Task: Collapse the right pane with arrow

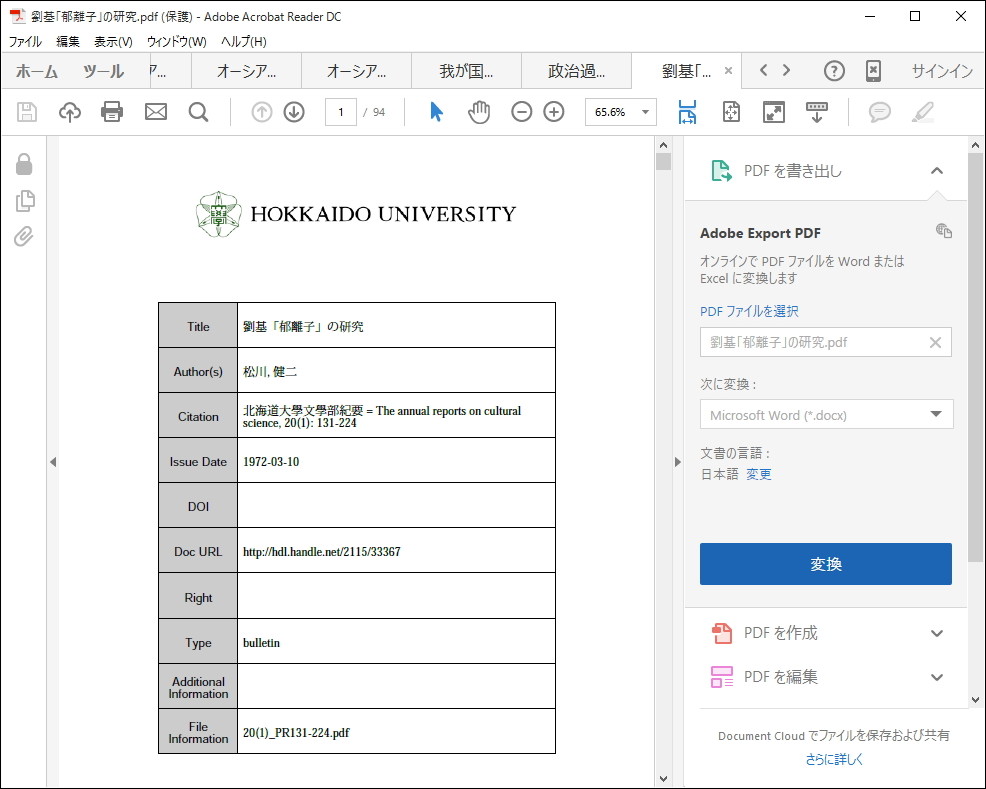Action: click(x=677, y=462)
